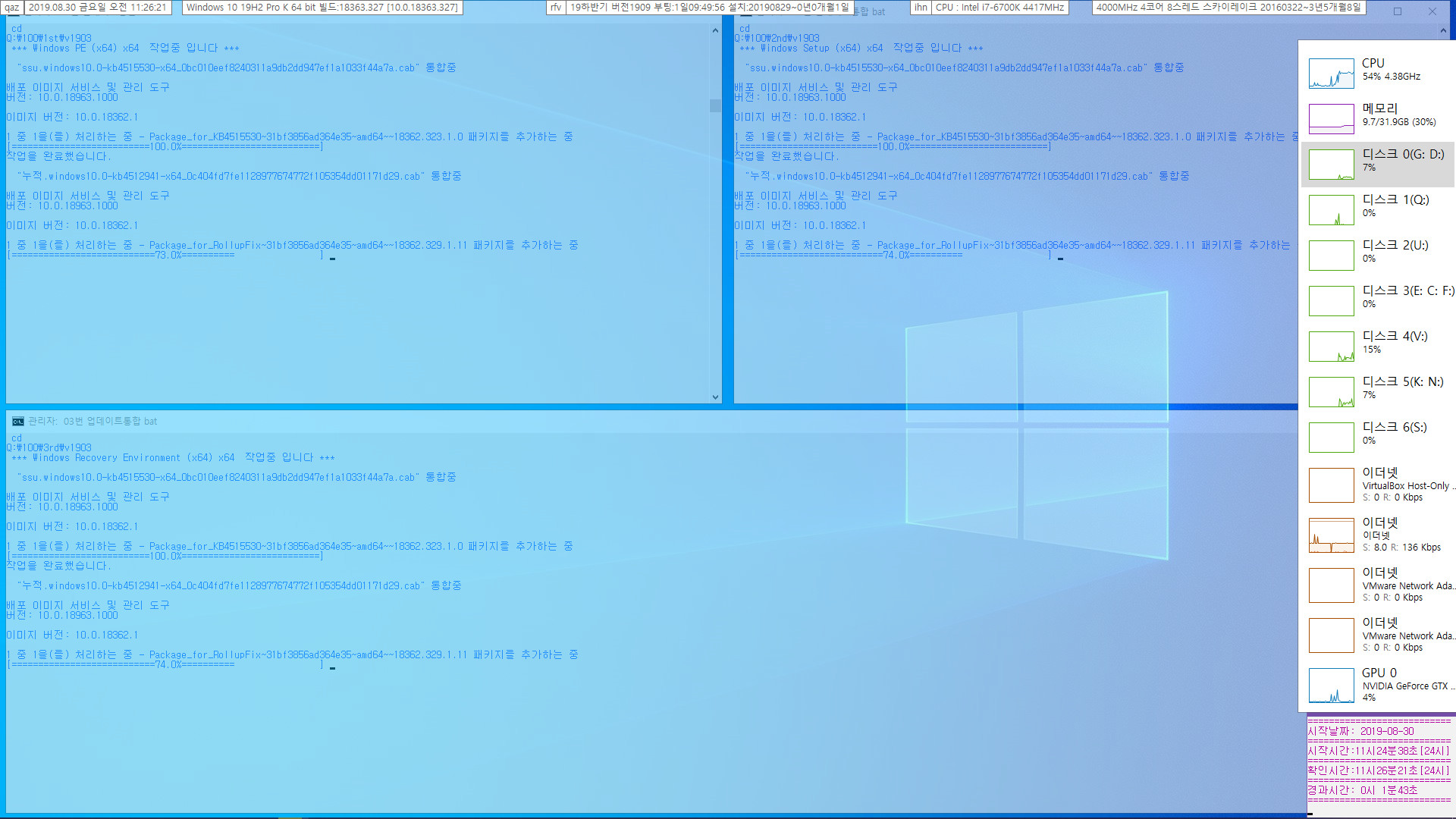This screenshot has height=819, width=1456.
Task: Open 디스크 4(V:) performance graph
Action: click(x=1331, y=347)
